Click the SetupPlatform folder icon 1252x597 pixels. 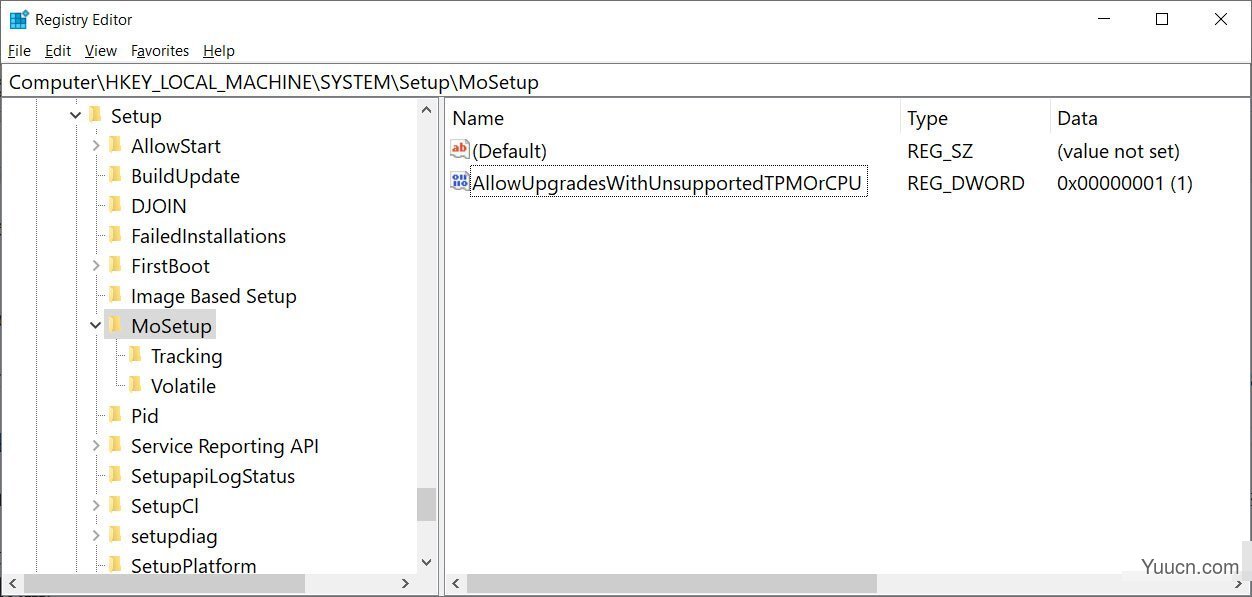pos(115,565)
